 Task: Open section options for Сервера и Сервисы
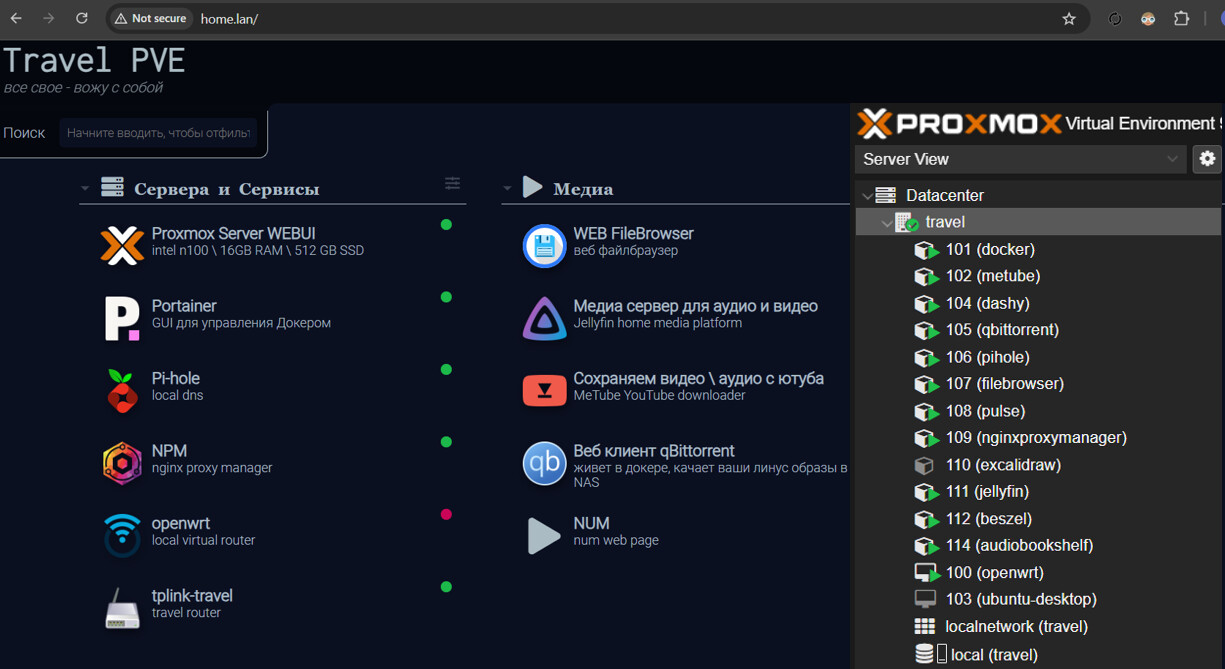tap(452, 183)
